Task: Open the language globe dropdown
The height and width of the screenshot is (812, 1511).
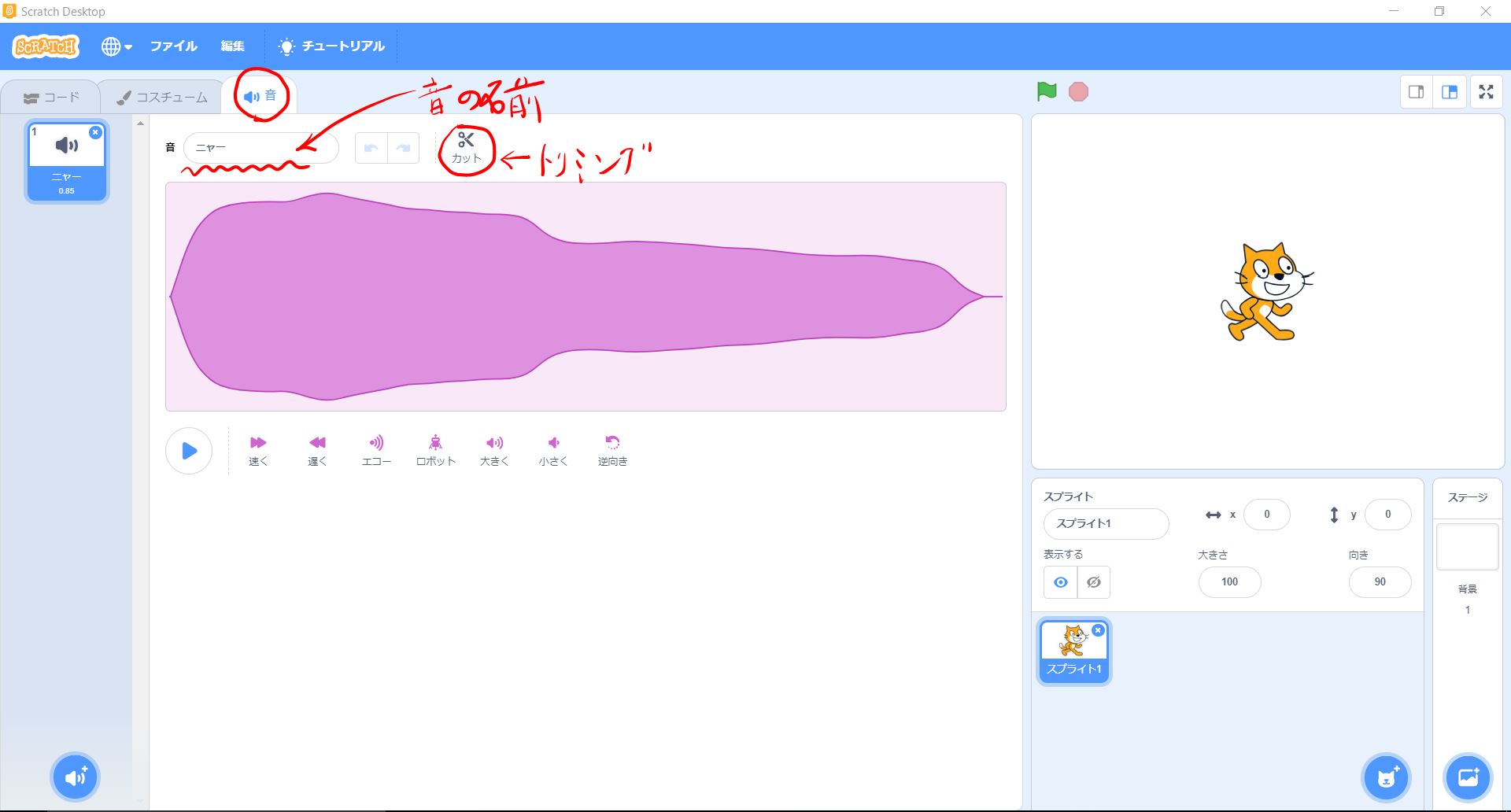Action: click(x=116, y=46)
